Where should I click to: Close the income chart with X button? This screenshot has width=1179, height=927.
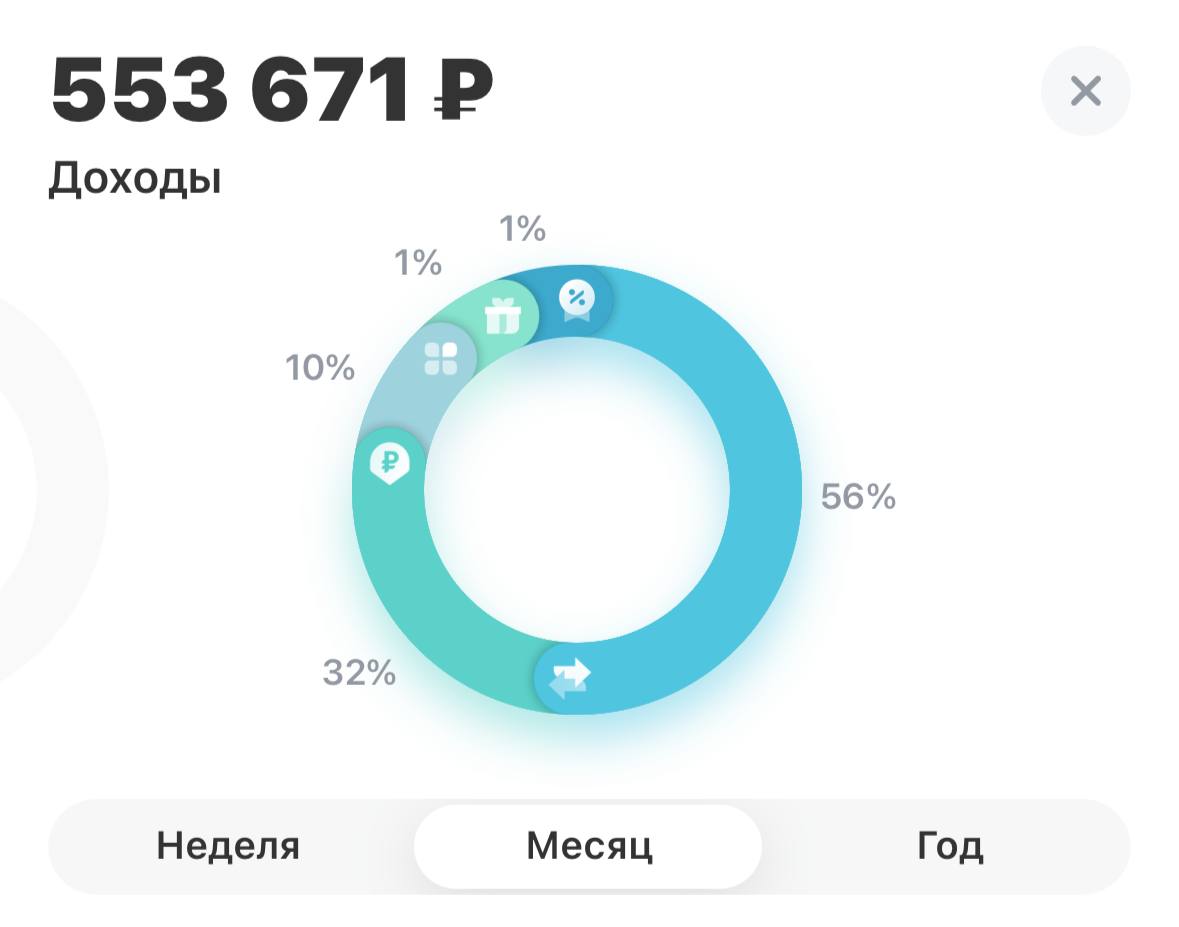(x=1085, y=91)
